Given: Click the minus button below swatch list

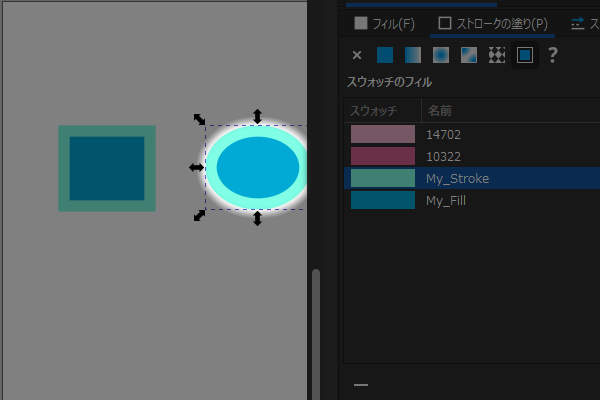Looking at the screenshot, I should pos(360,385).
